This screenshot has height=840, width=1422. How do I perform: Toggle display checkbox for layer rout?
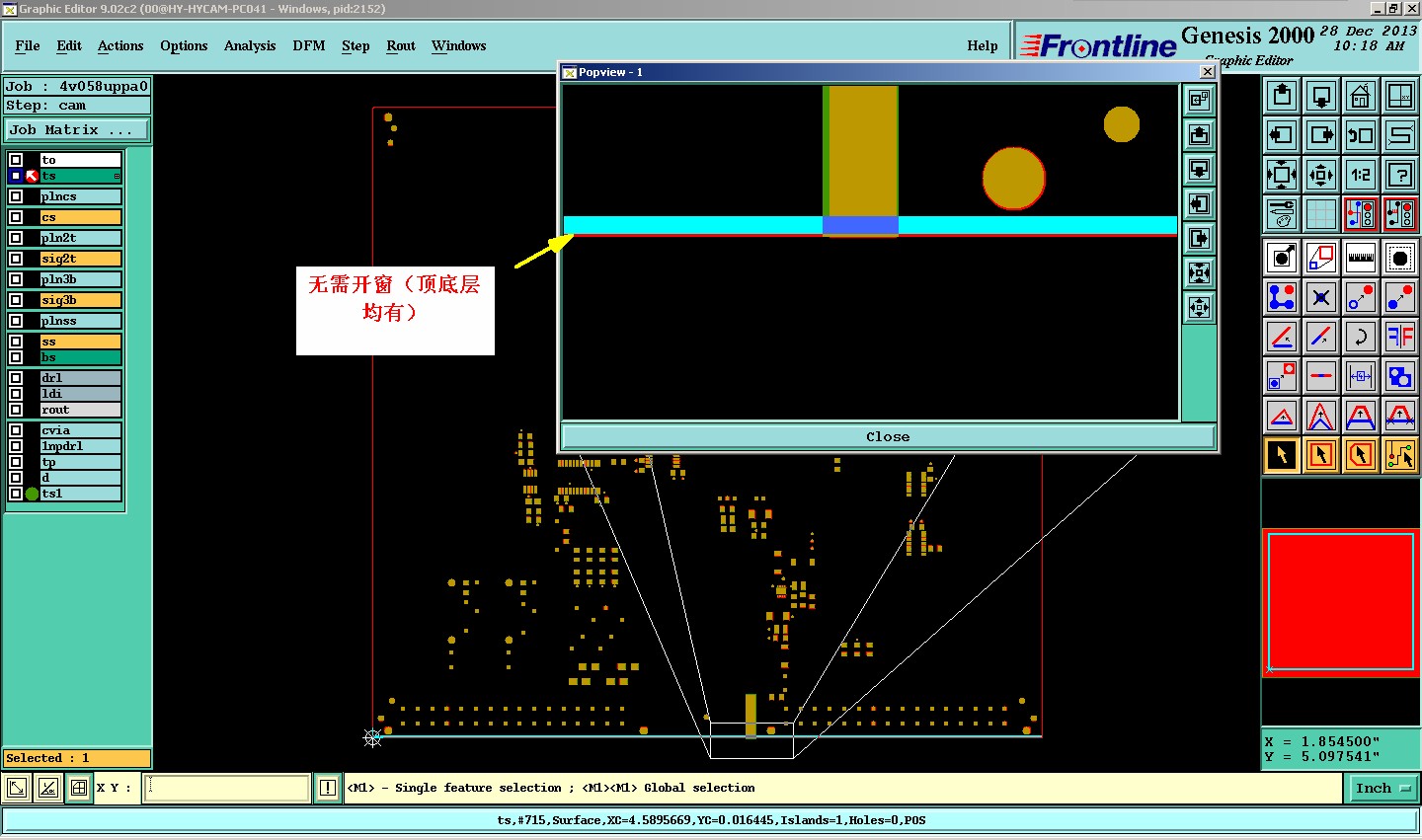point(16,410)
